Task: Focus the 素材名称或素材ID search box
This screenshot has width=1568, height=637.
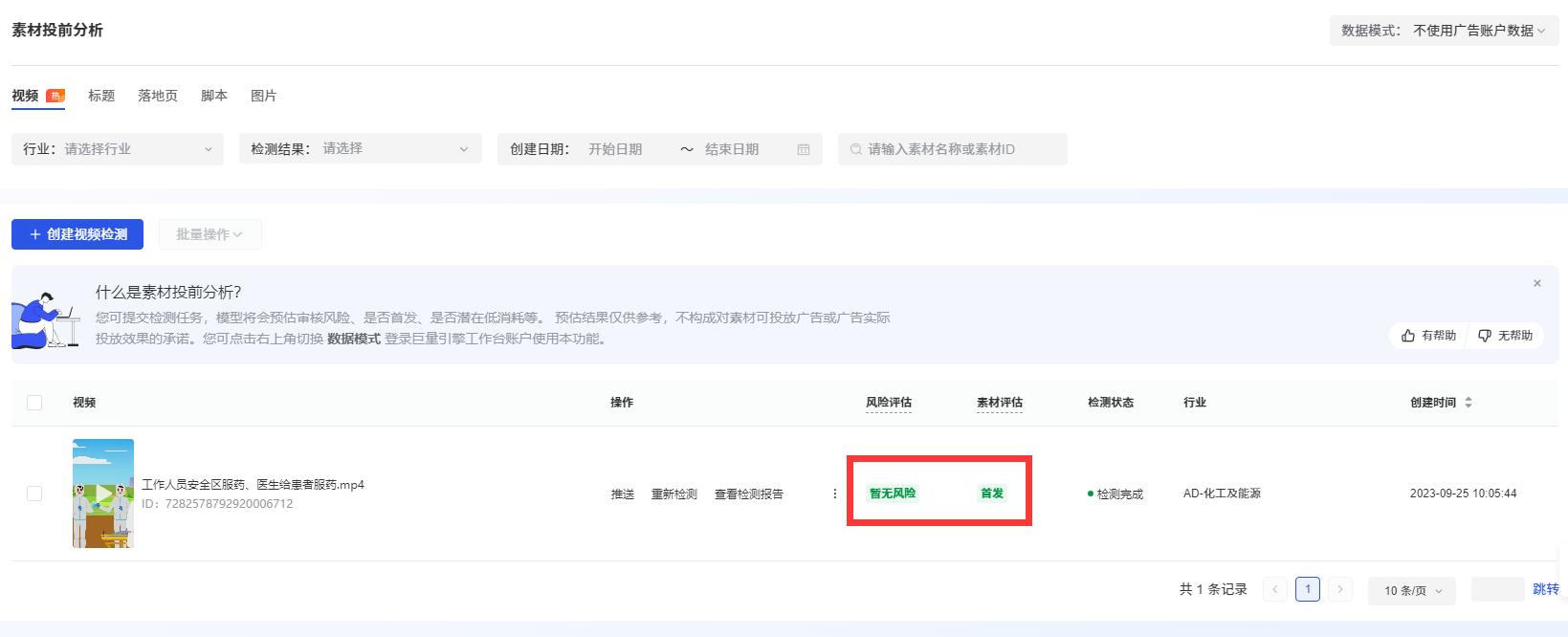Action: [x=953, y=149]
